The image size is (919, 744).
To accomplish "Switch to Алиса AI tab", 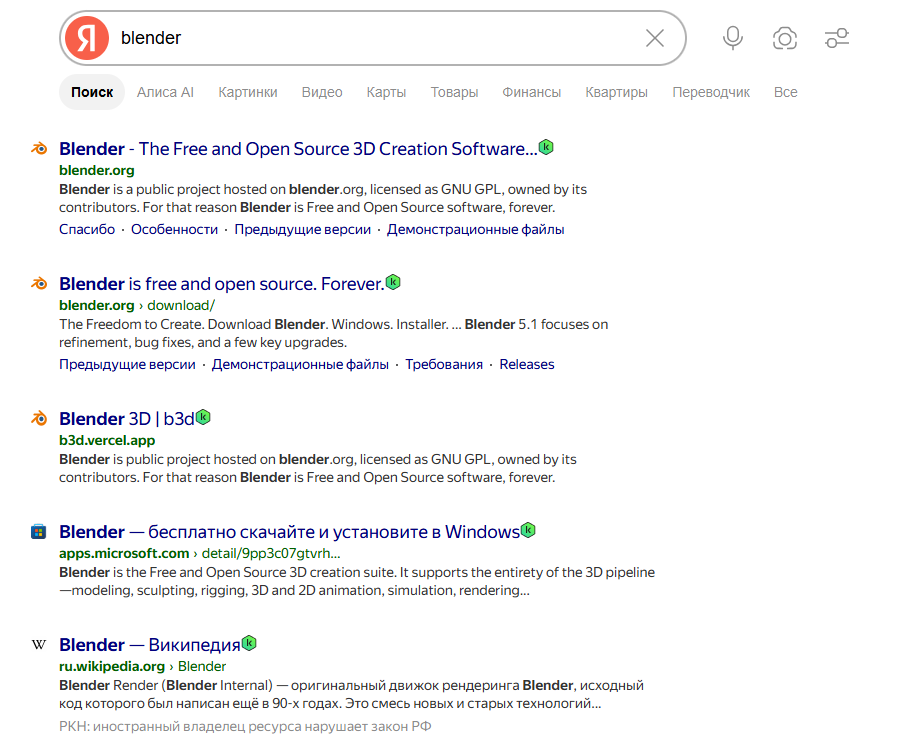I will tap(165, 92).
